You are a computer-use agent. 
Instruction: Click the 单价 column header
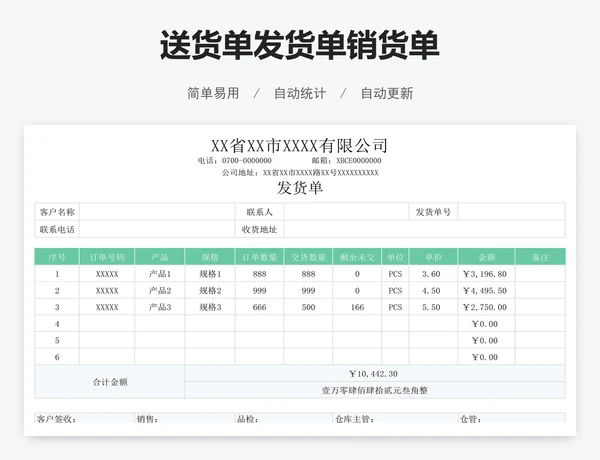point(433,257)
